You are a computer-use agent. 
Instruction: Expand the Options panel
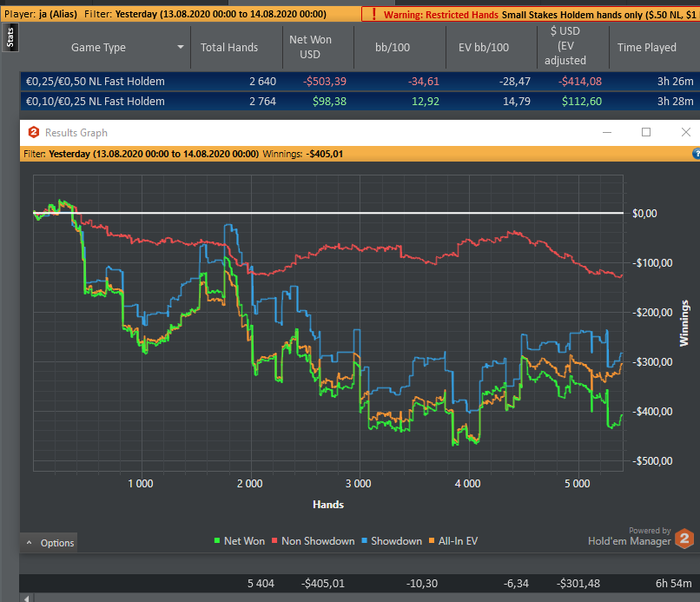(x=48, y=543)
